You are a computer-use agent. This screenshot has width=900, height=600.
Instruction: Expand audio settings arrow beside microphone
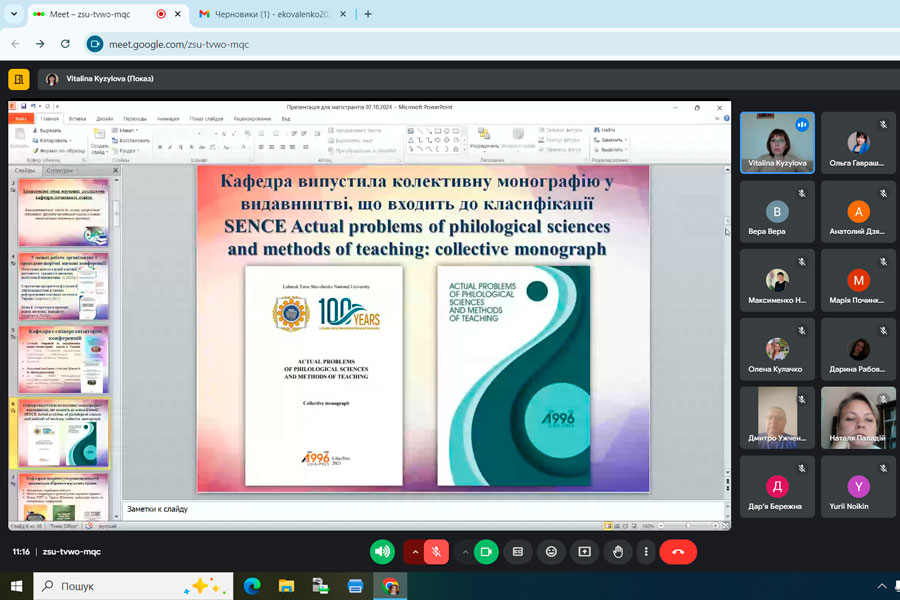pyautogui.click(x=415, y=551)
